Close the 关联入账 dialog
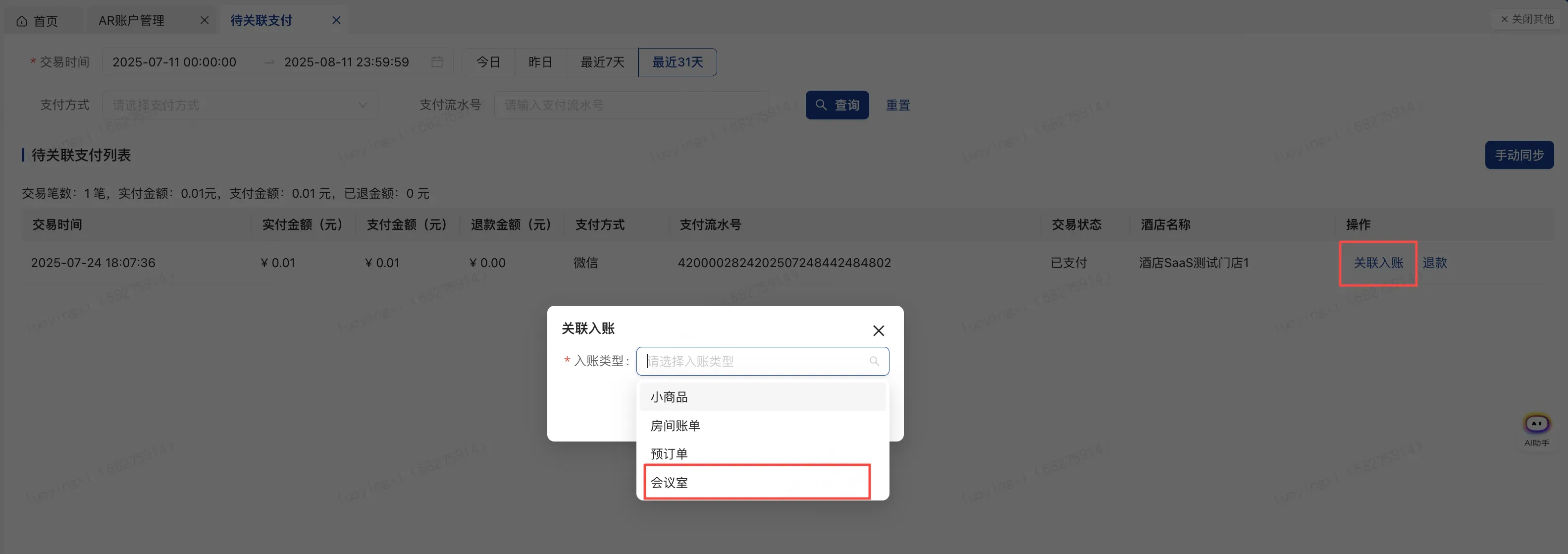 [879, 331]
